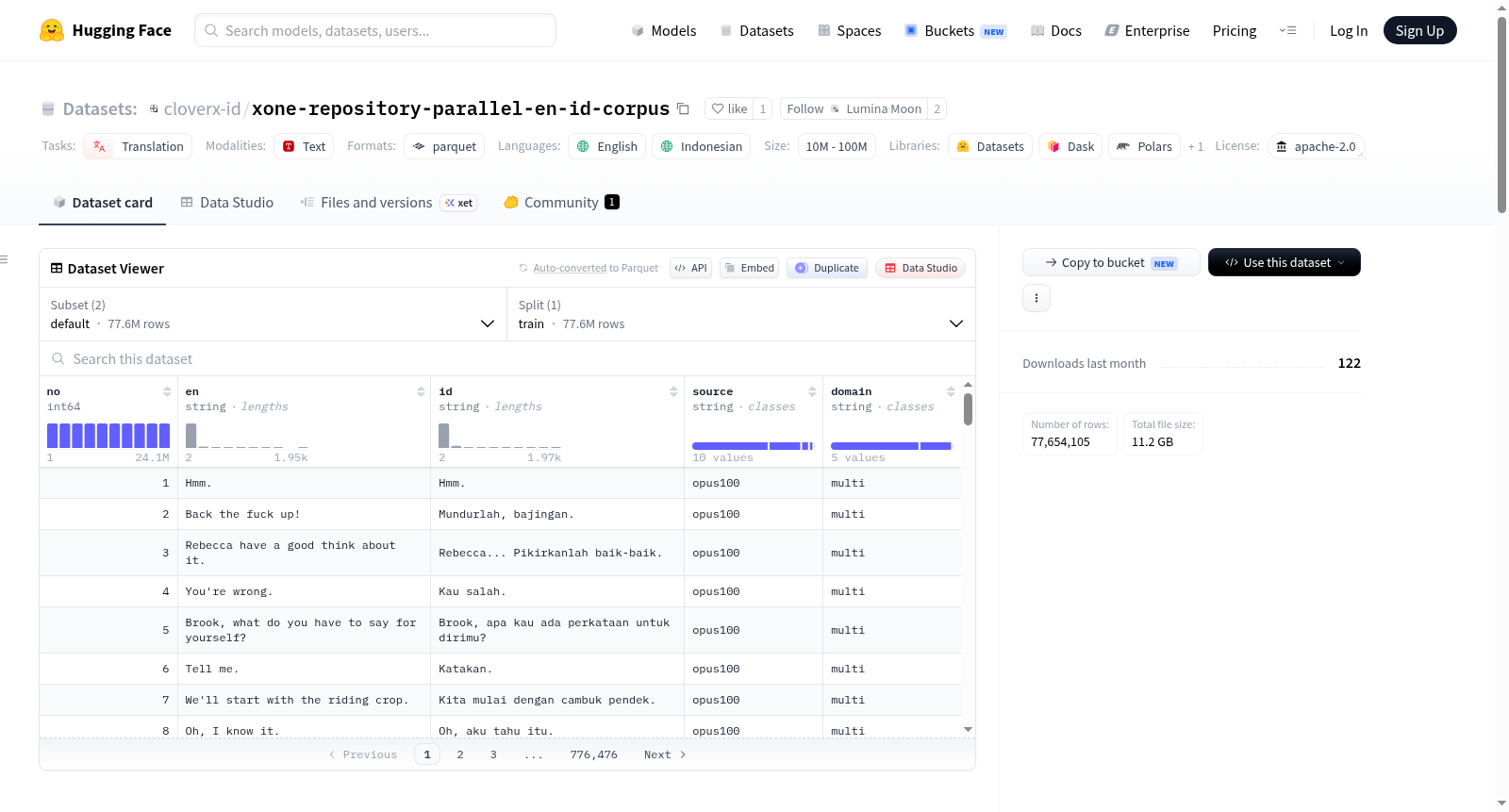The width and height of the screenshot is (1509, 812).
Task: Like this dataset
Action: [729, 108]
